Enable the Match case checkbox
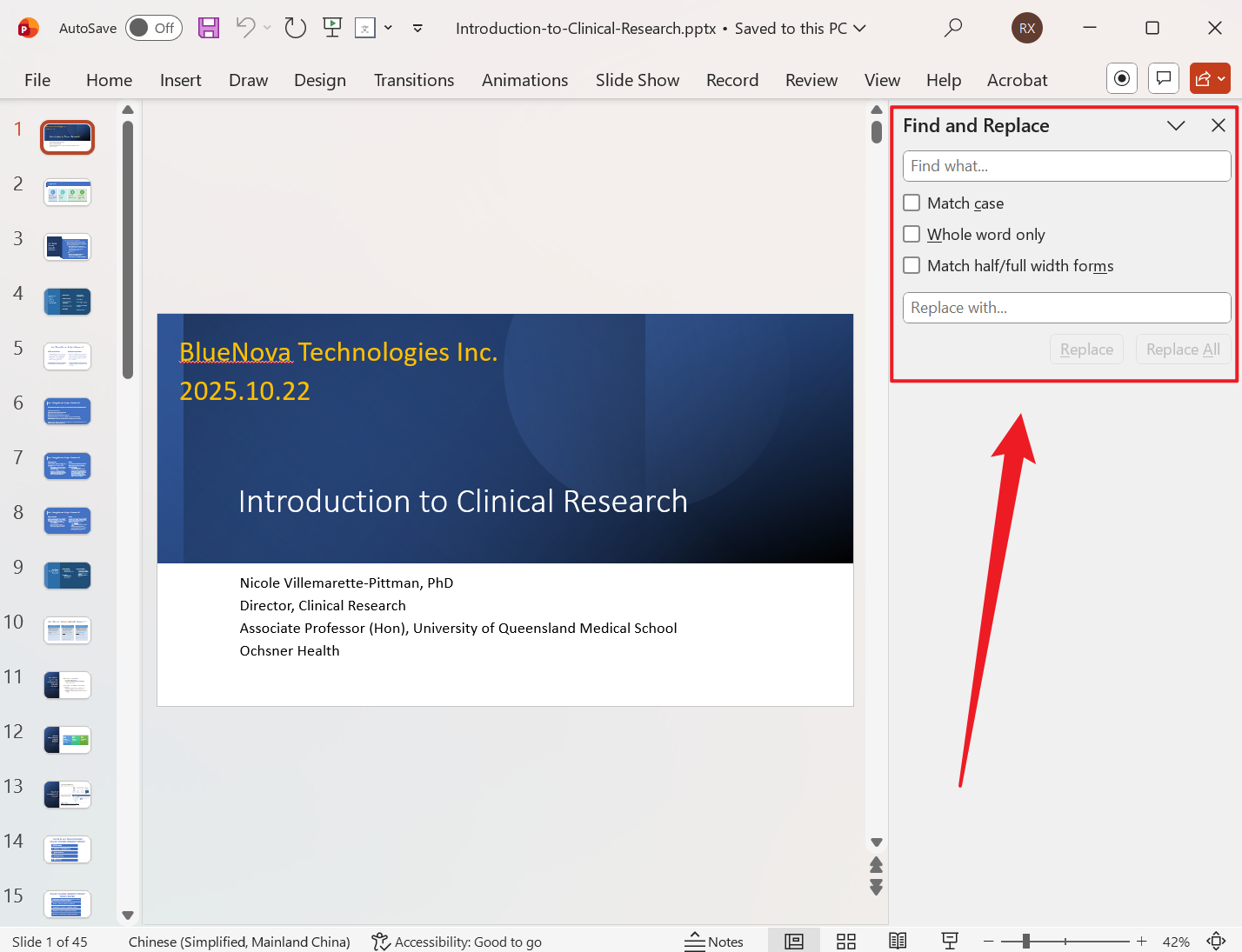Image resolution: width=1242 pixels, height=952 pixels. 911,203
